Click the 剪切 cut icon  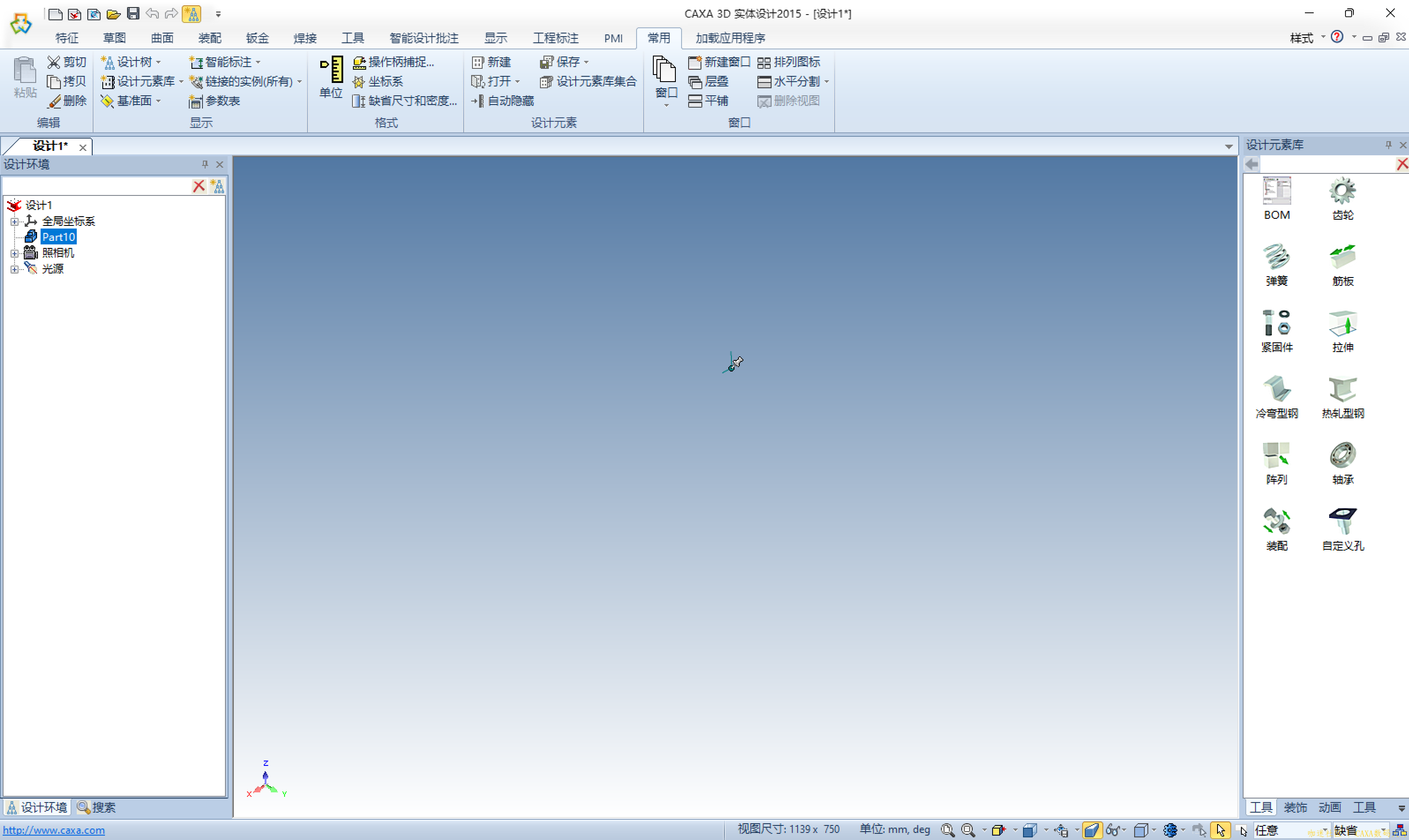53,62
